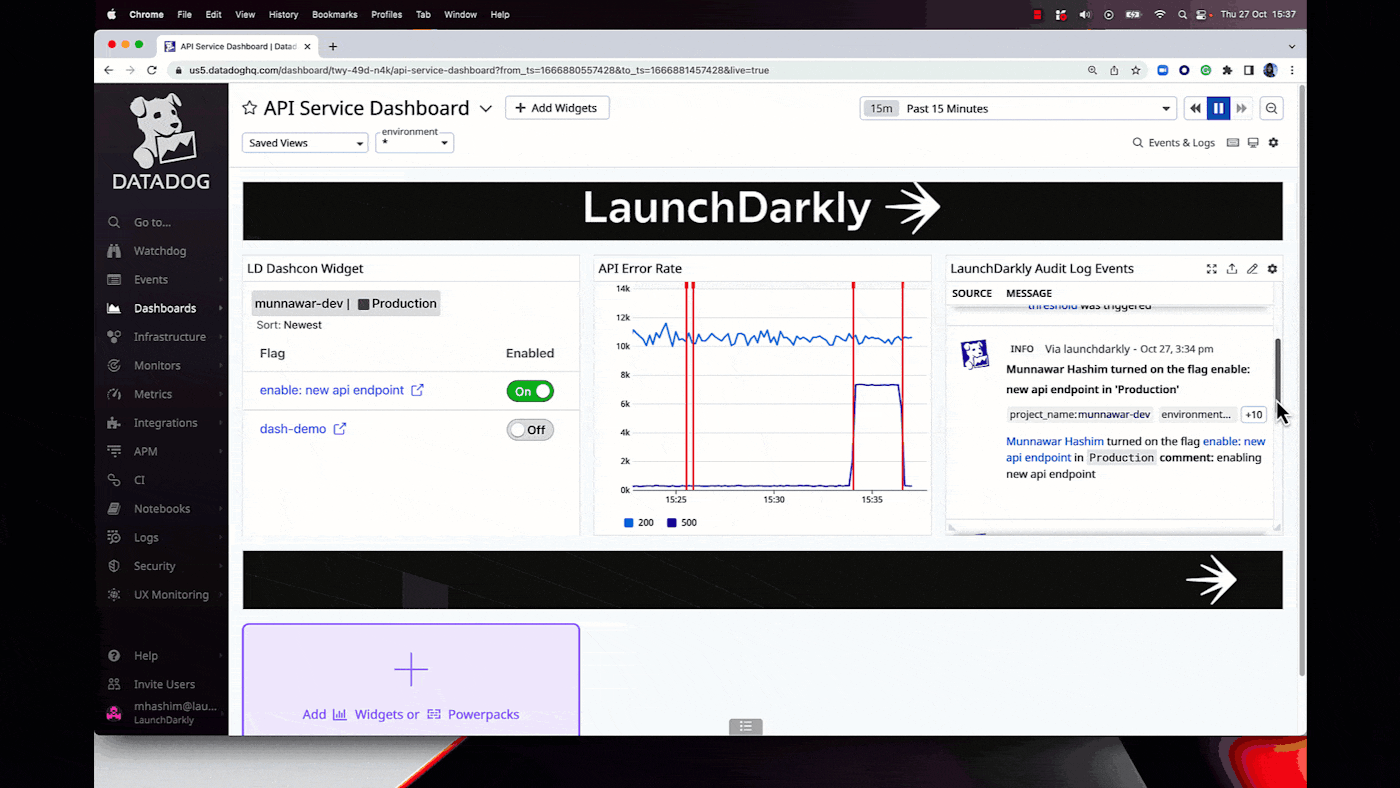Click the Munnawar Hashim link in audit log
1400x788 pixels.
[x=1055, y=441]
